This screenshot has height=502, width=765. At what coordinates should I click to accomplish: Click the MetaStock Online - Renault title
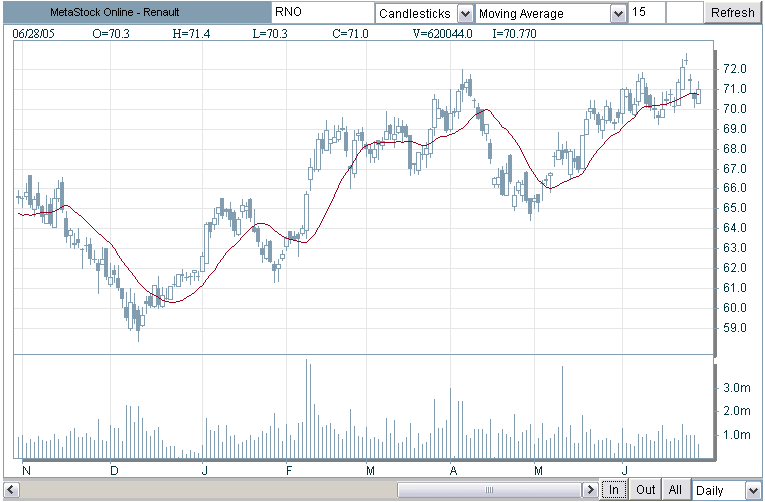(115, 13)
